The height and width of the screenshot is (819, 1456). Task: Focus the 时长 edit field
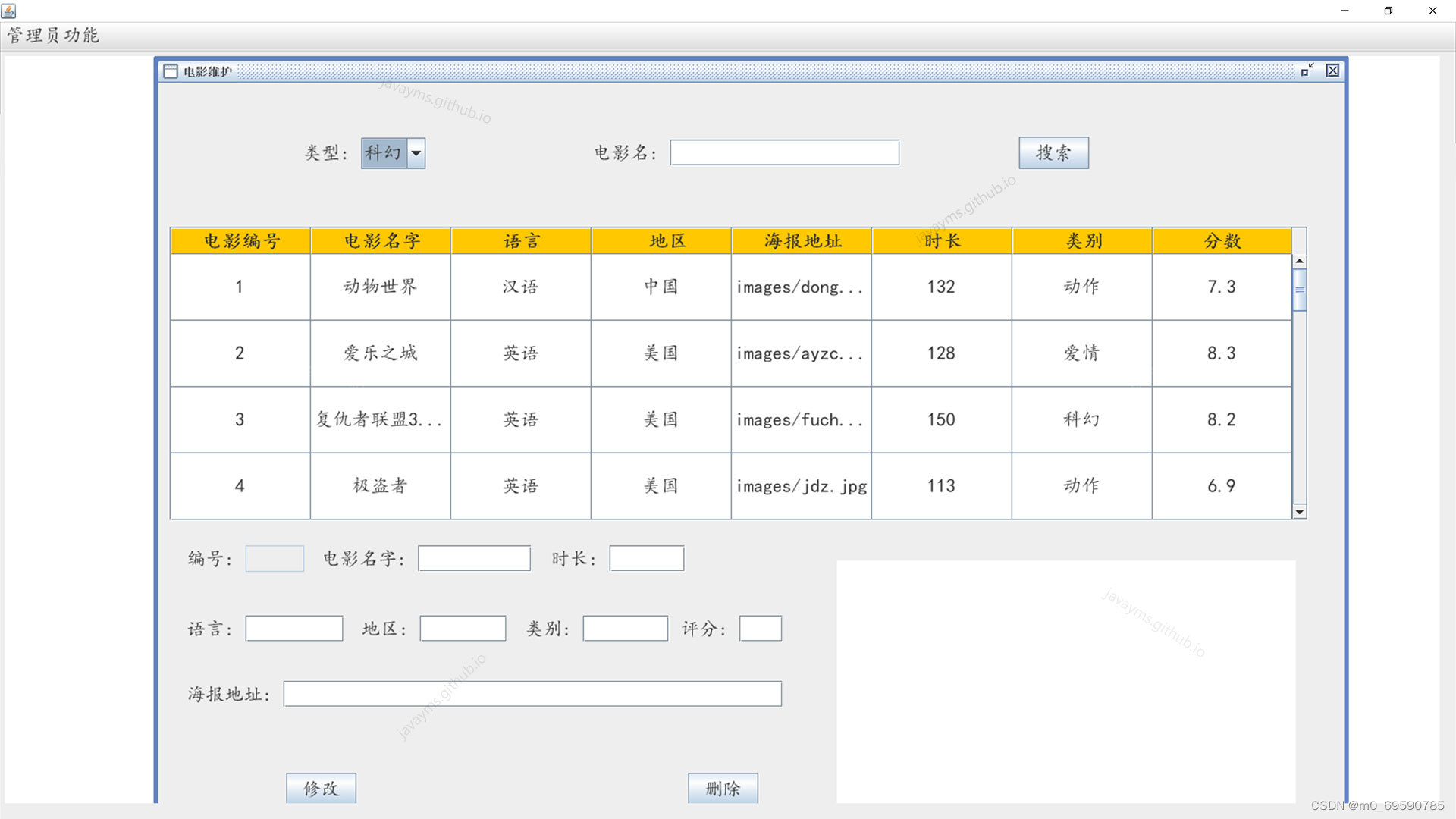[647, 559]
